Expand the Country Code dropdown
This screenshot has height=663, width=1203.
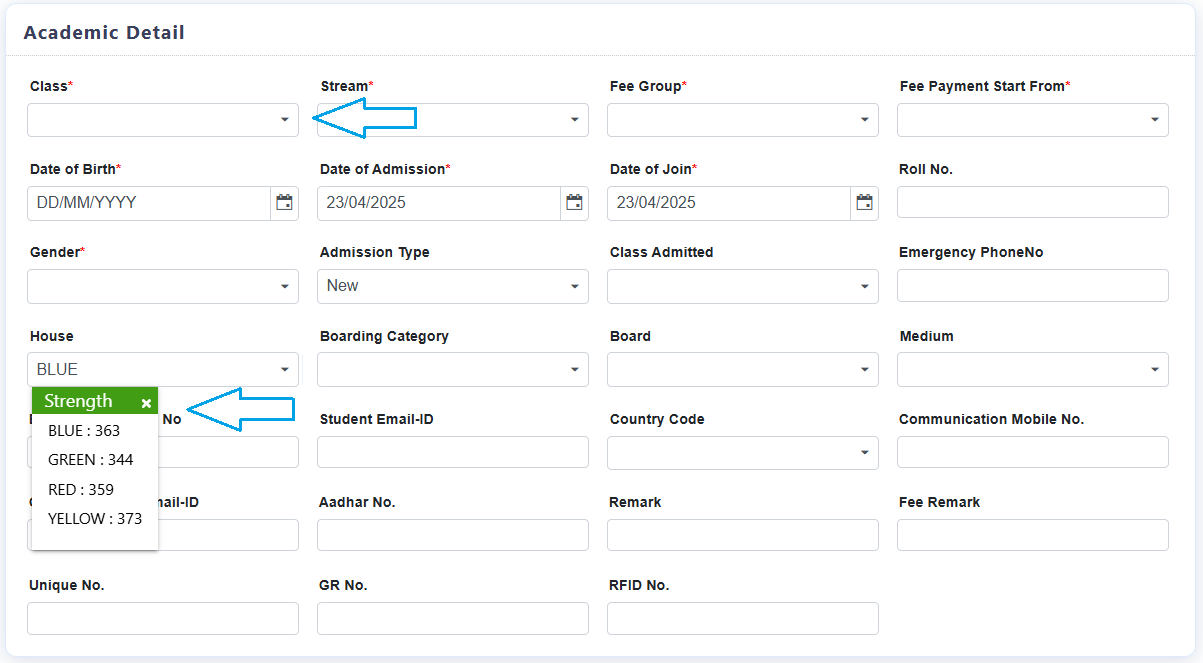pyautogui.click(x=743, y=453)
